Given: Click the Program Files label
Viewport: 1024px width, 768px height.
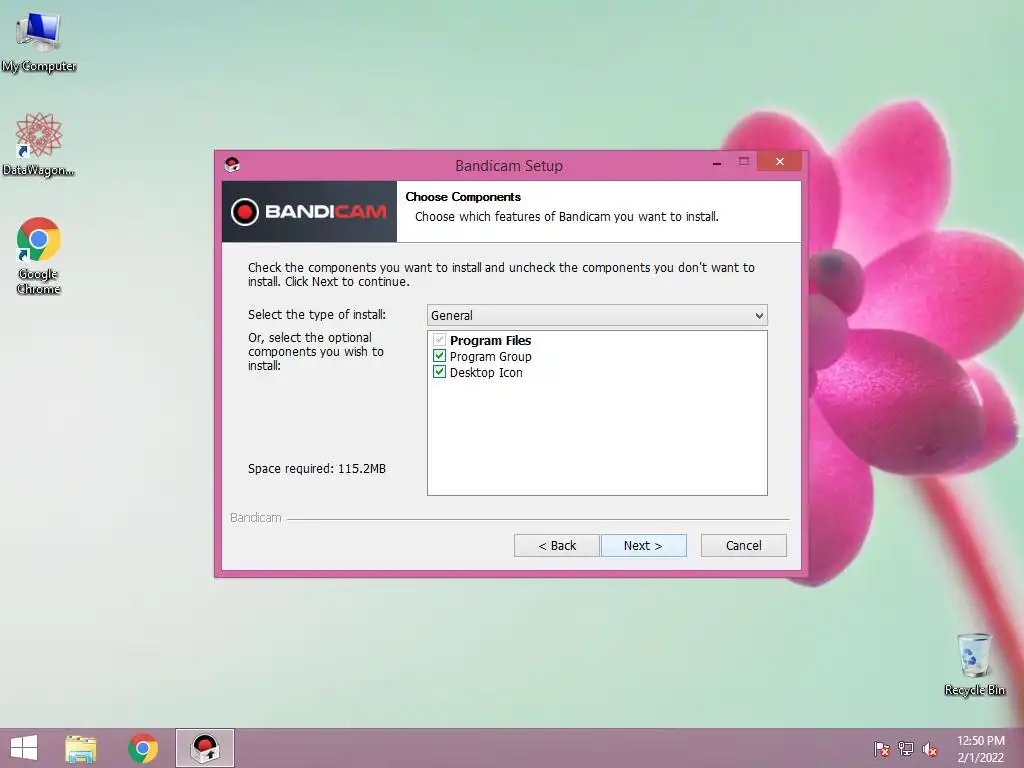Looking at the screenshot, I should [490, 340].
